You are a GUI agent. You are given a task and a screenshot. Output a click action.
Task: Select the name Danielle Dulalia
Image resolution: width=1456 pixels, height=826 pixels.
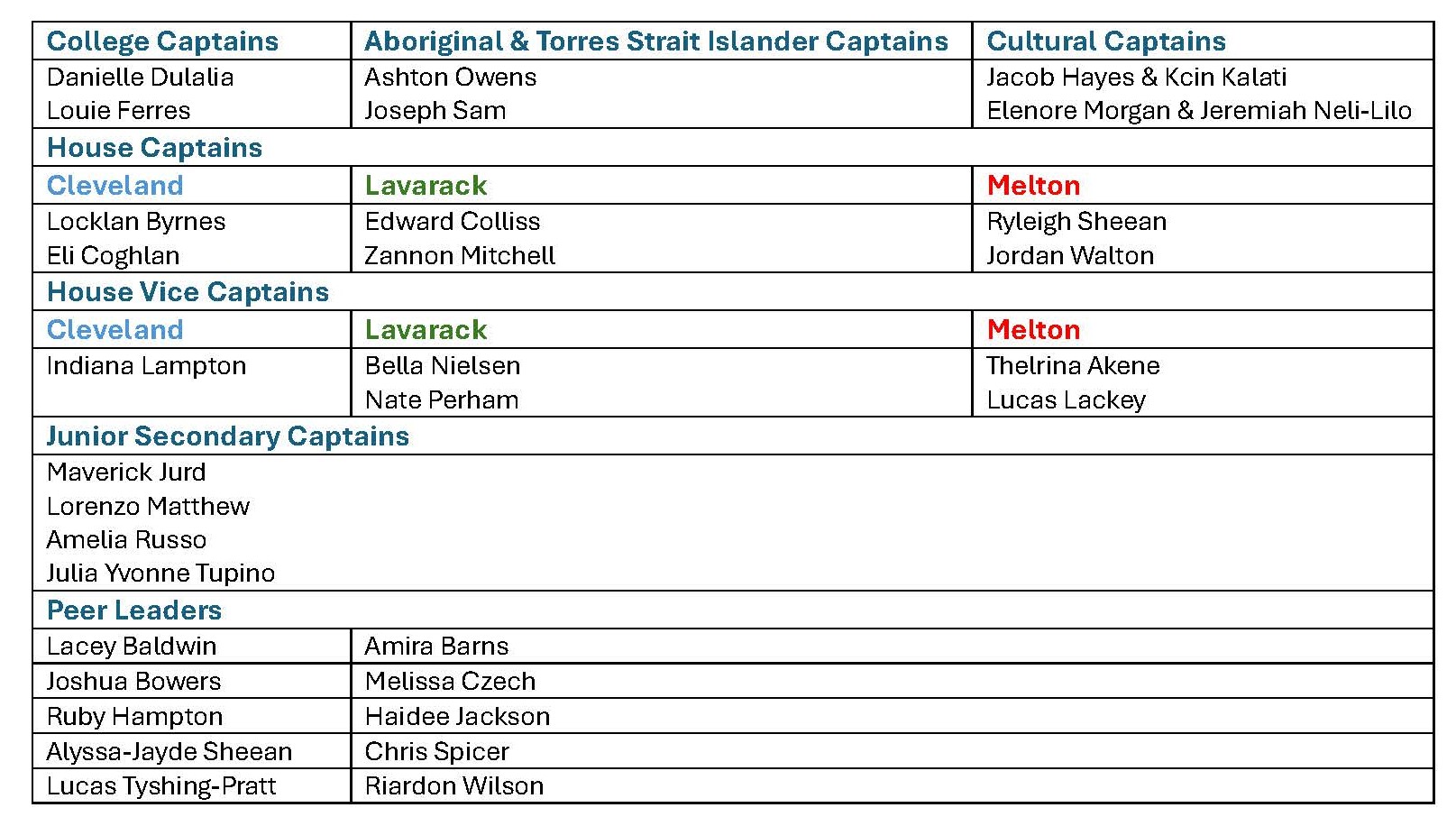pyautogui.click(x=140, y=78)
